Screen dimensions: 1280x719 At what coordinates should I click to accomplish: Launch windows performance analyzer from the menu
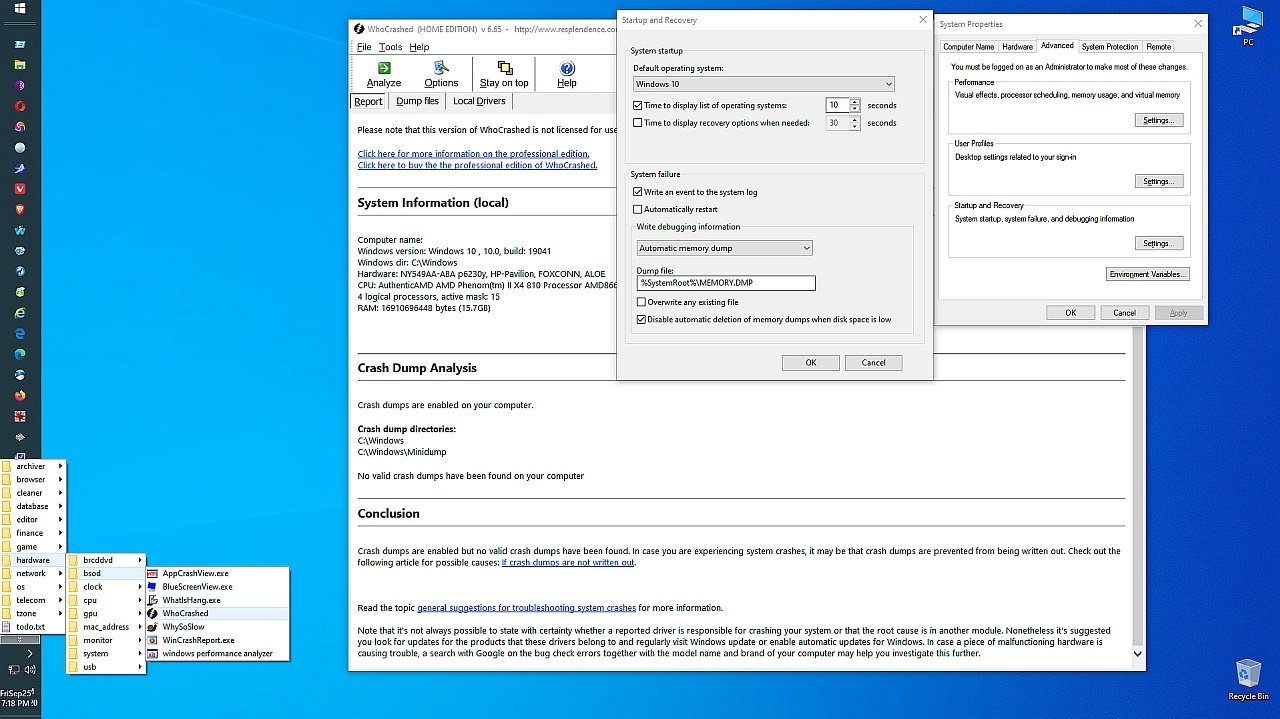218,653
